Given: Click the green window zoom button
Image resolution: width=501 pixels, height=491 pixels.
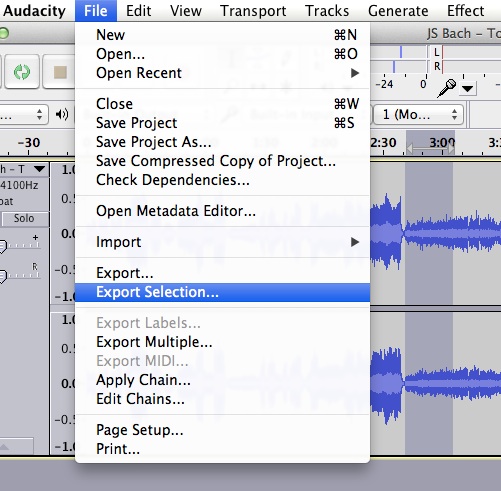Looking at the screenshot, I should [x=3, y=33].
